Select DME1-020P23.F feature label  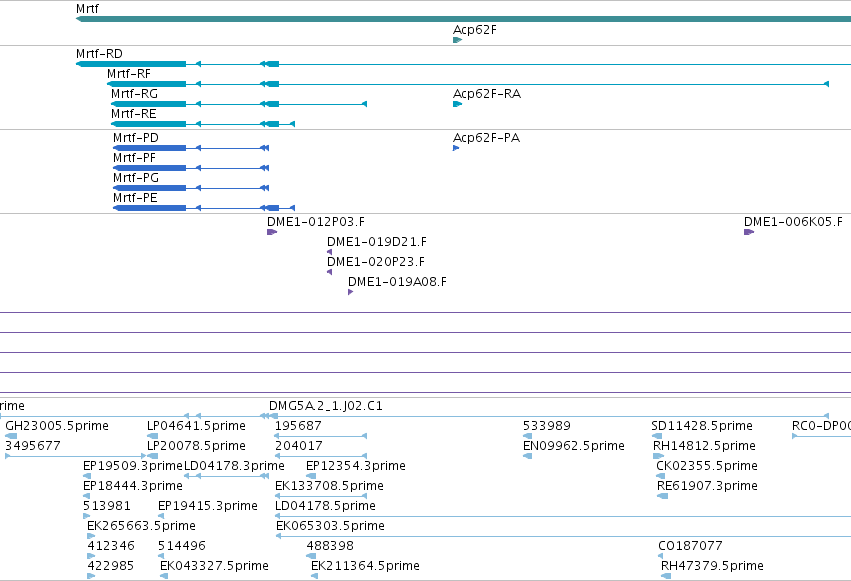click(376, 262)
